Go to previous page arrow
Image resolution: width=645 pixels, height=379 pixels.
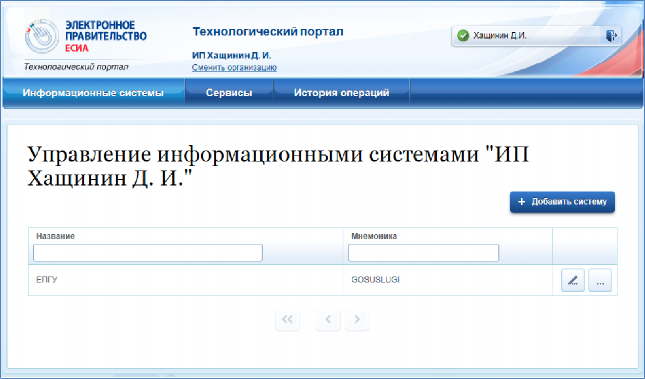[x=328, y=319]
